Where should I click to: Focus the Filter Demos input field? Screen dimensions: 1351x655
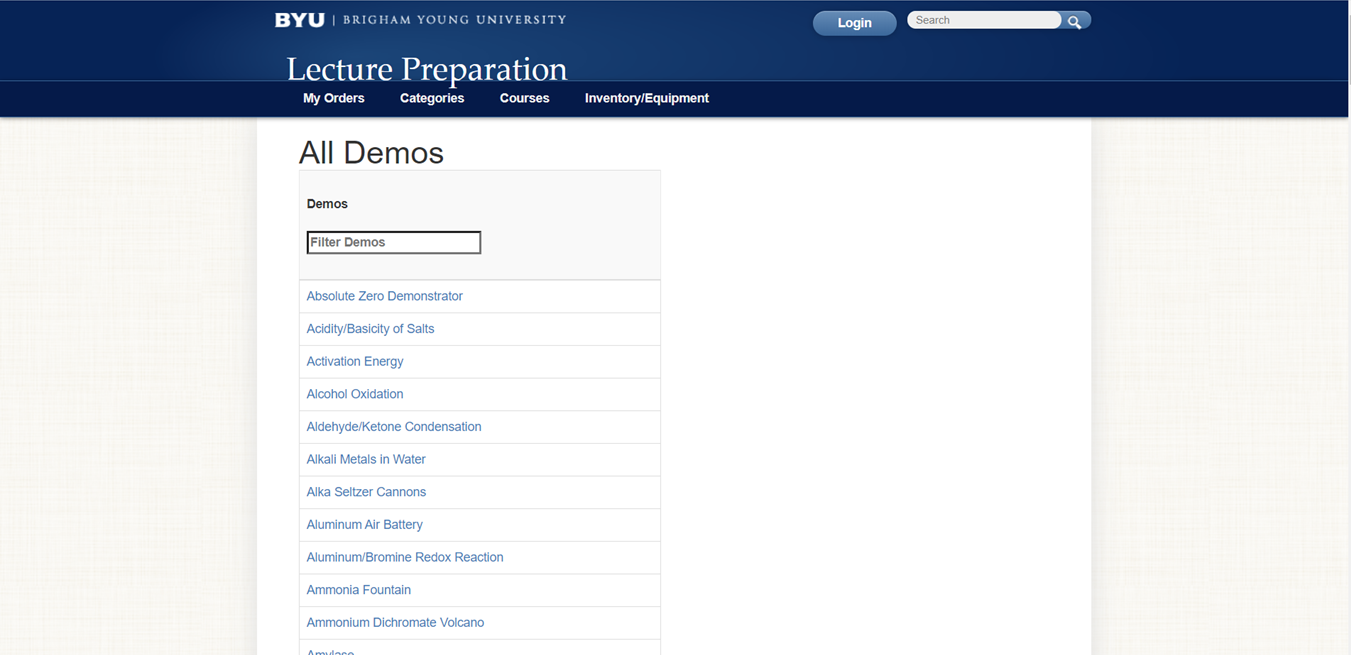tap(393, 242)
